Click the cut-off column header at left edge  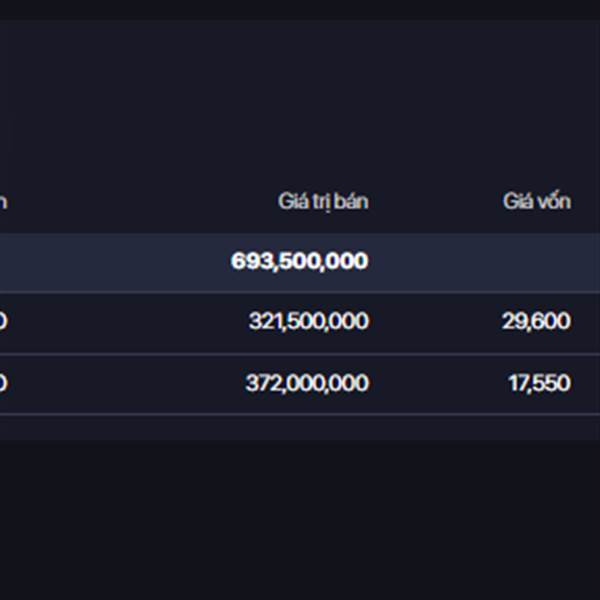(x=3, y=201)
